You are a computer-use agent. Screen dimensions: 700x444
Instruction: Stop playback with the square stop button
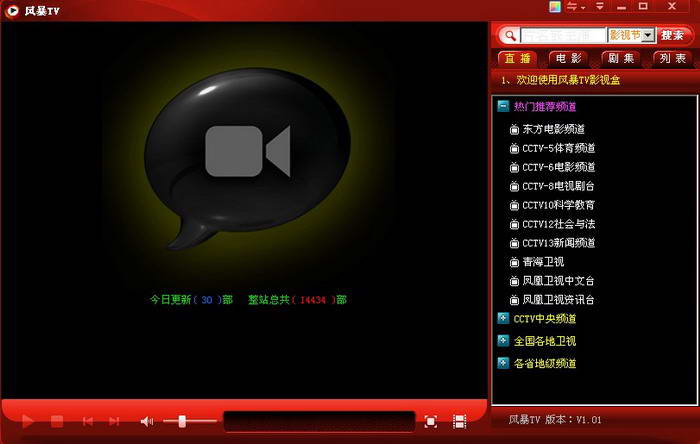click(57, 422)
